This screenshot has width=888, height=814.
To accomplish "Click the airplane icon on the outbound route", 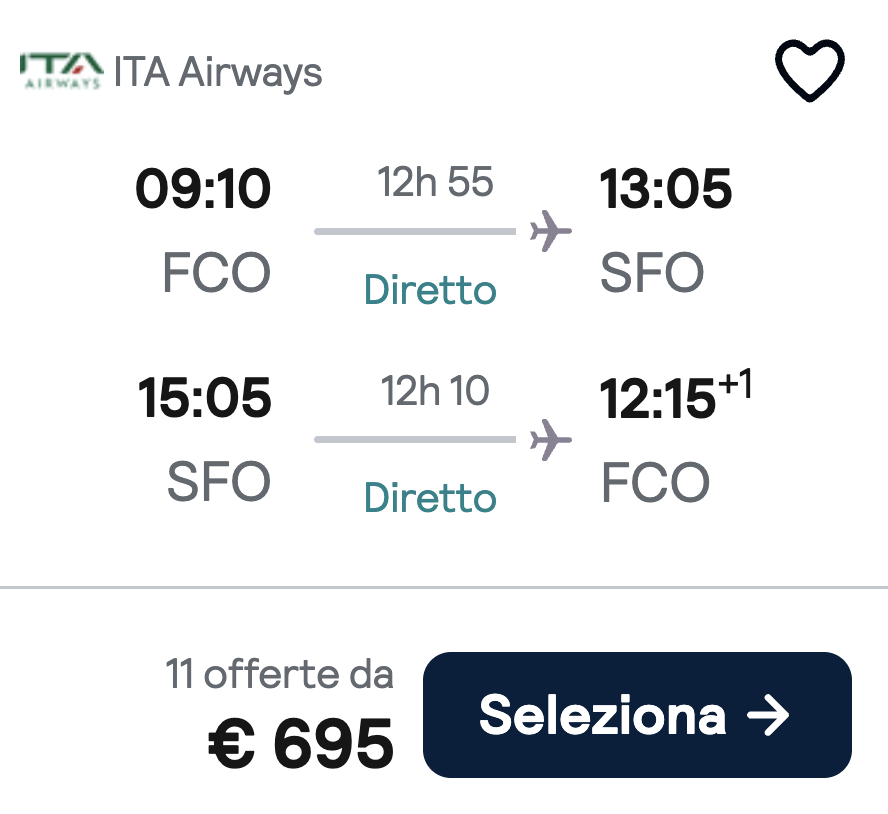I will [549, 229].
